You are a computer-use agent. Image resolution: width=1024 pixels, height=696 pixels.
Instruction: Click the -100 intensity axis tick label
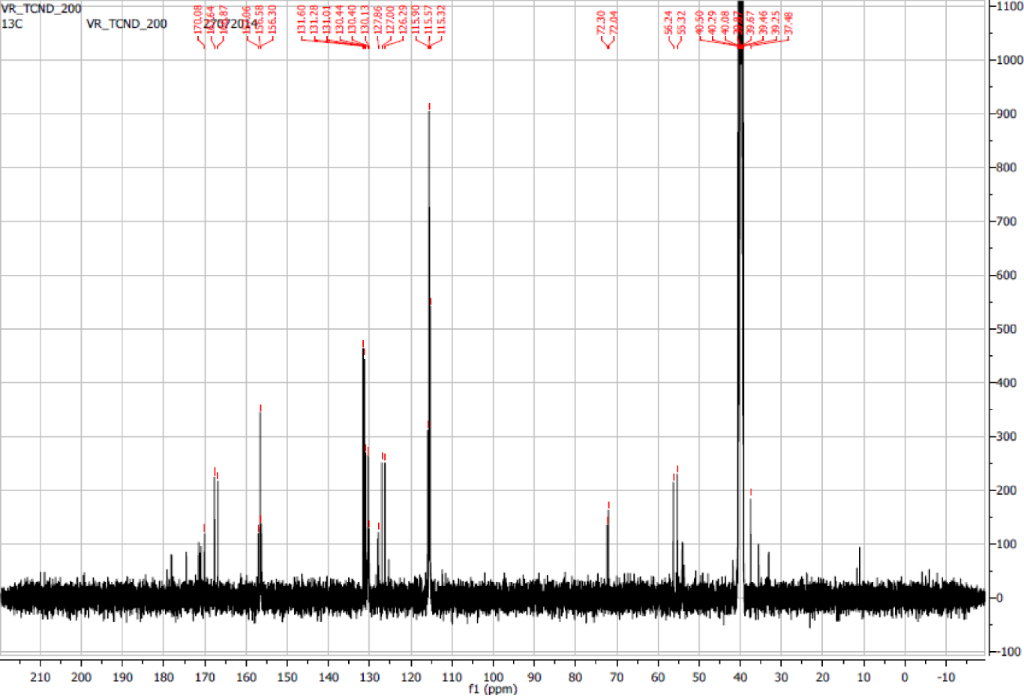(1006, 652)
